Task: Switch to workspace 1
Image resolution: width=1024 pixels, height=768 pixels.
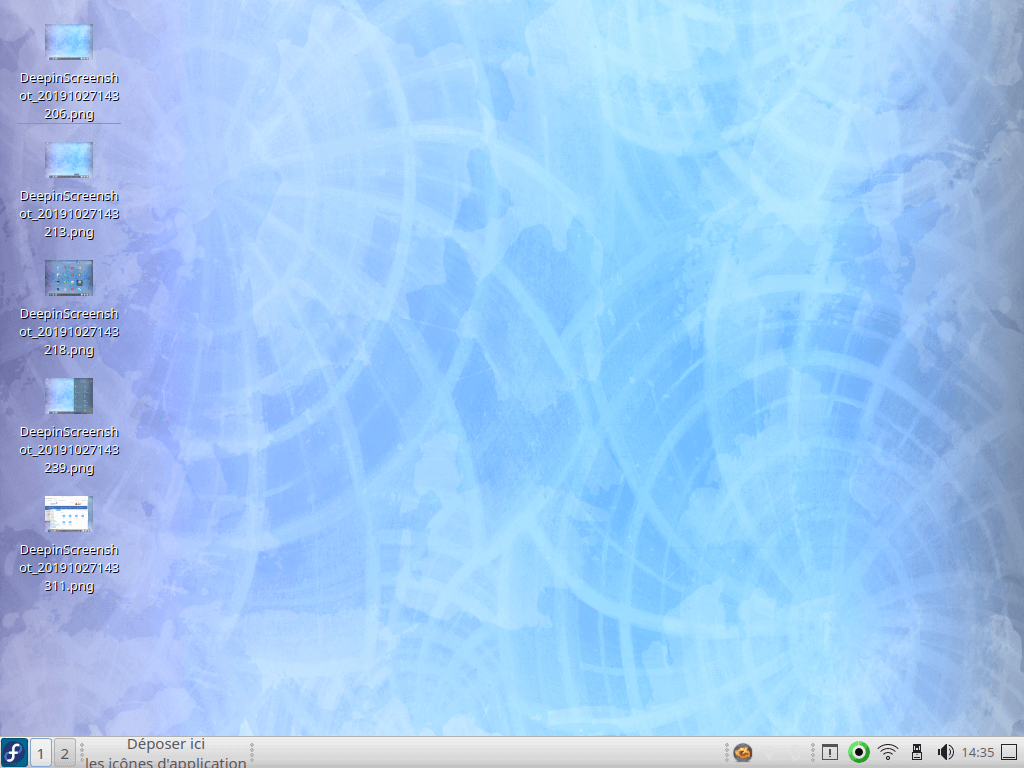Action: point(40,753)
